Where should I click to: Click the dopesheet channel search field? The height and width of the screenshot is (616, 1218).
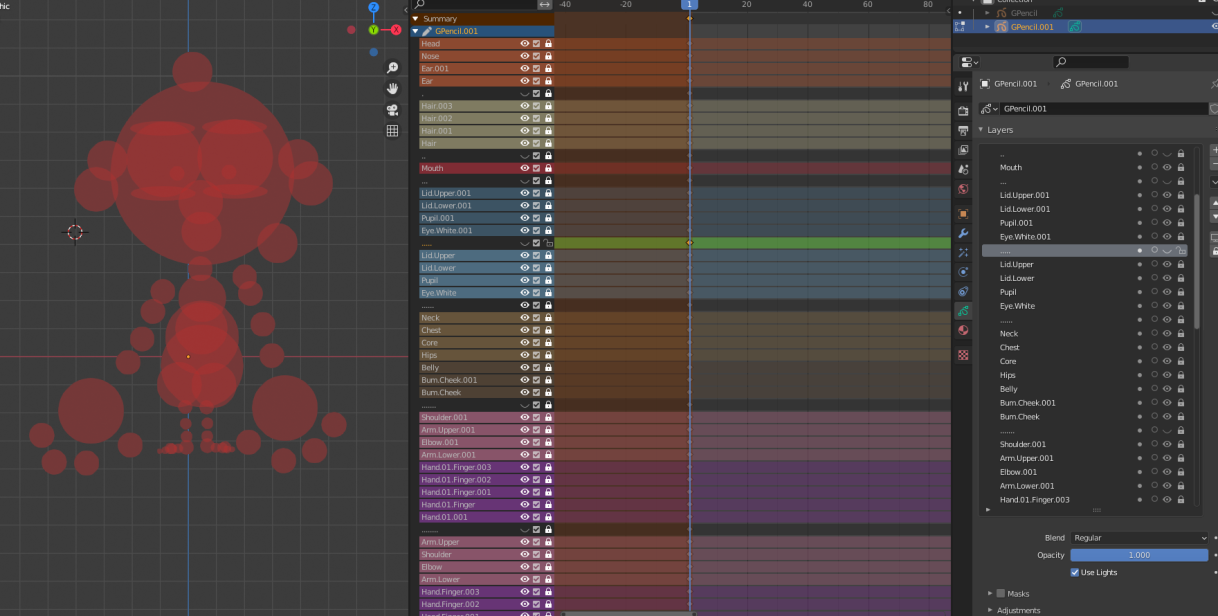474,5
